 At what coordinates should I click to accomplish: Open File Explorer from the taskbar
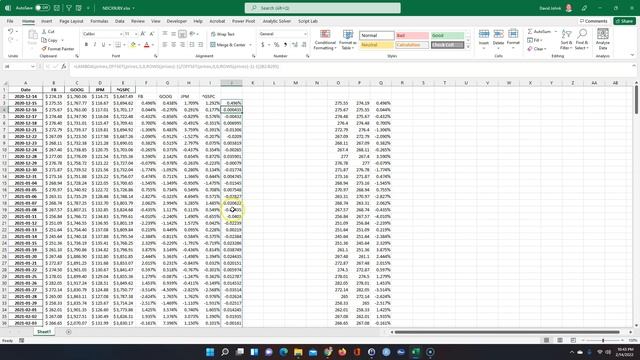pos(298,352)
